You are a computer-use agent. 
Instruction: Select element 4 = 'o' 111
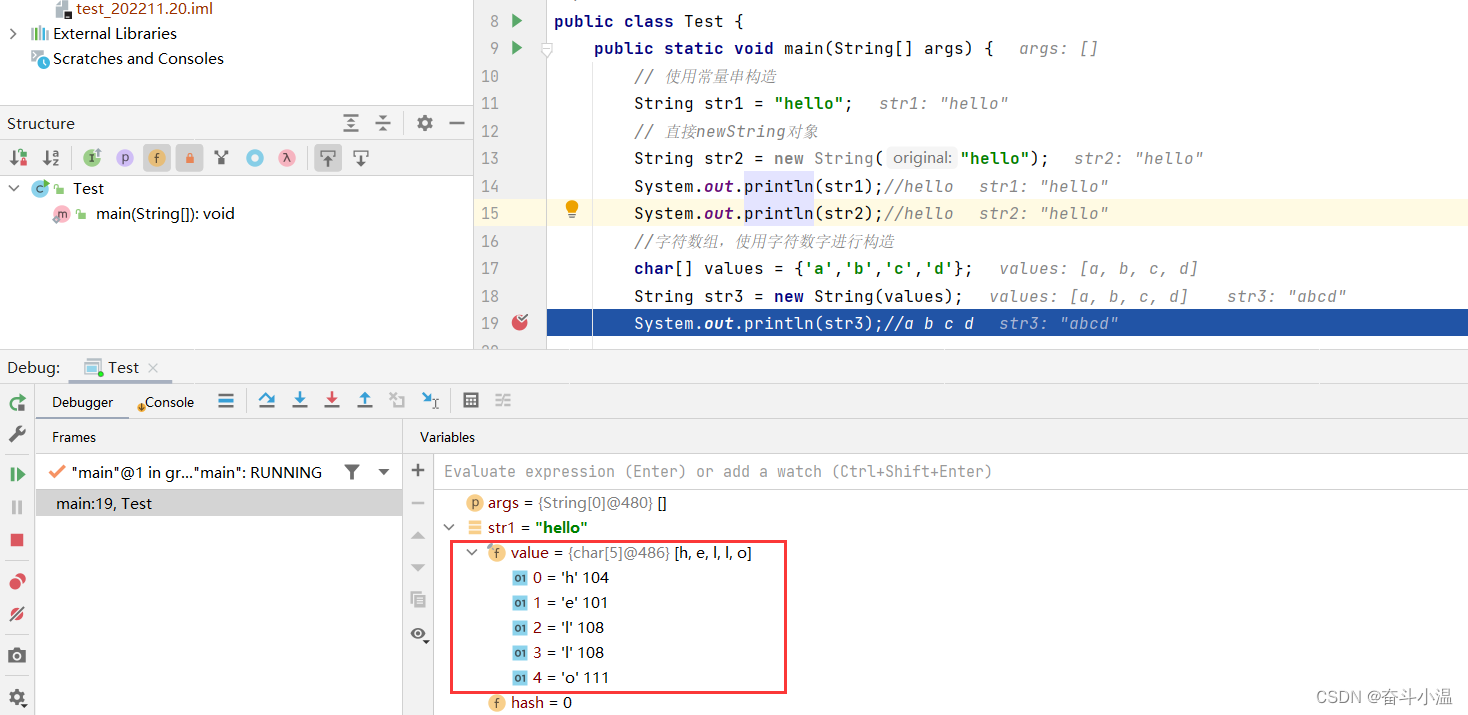560,677
